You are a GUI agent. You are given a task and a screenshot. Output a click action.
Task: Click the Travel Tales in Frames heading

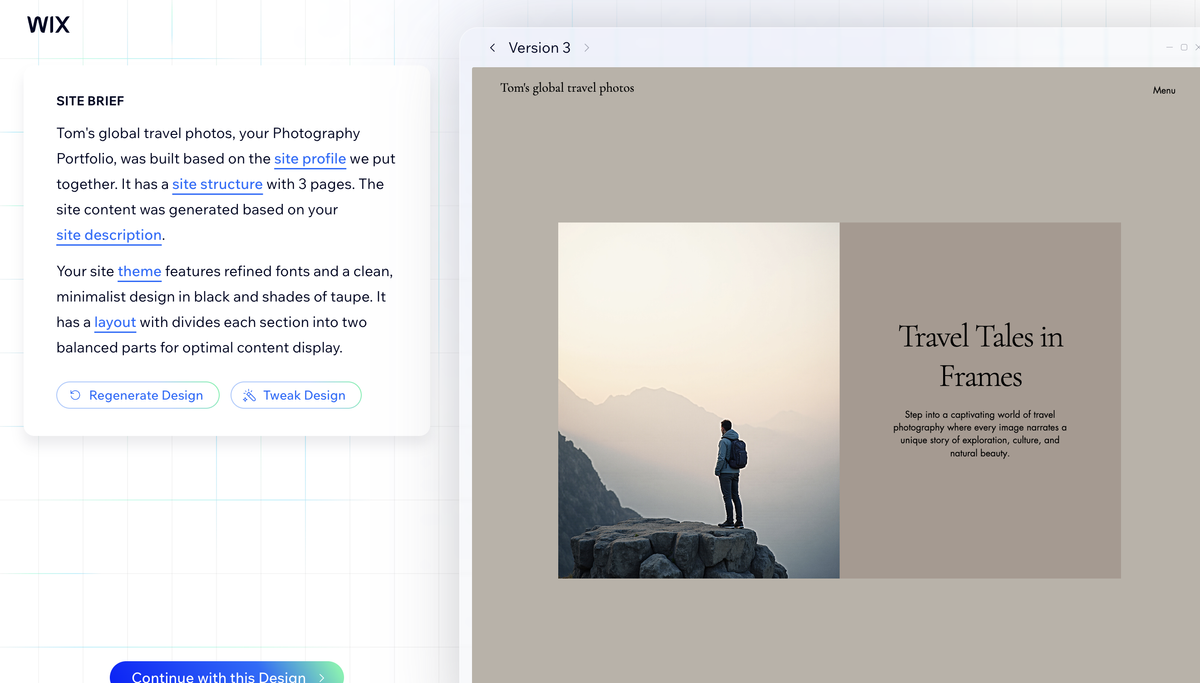[981, 356]
